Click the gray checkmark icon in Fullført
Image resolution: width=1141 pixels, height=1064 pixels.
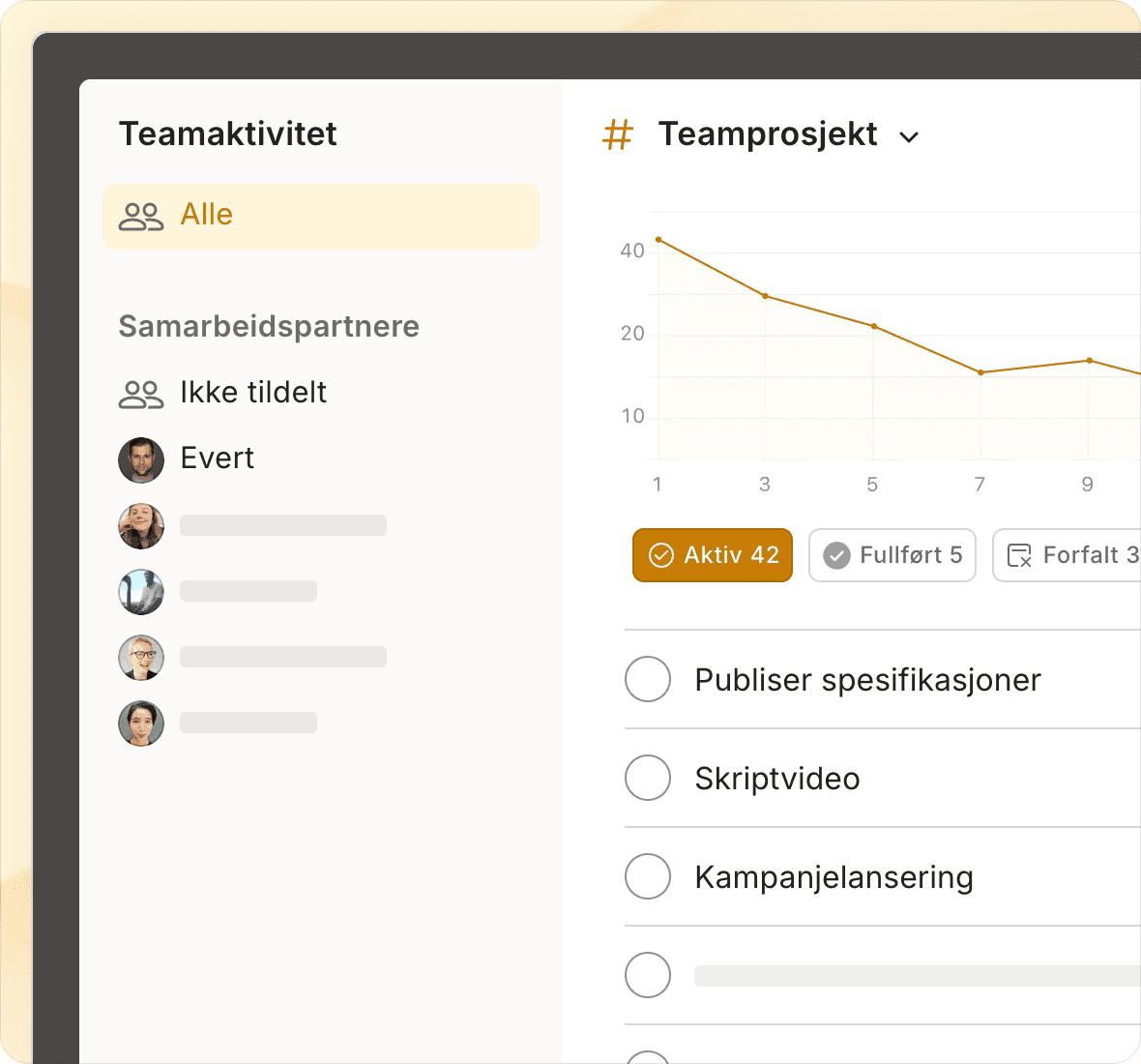[836, 555]
